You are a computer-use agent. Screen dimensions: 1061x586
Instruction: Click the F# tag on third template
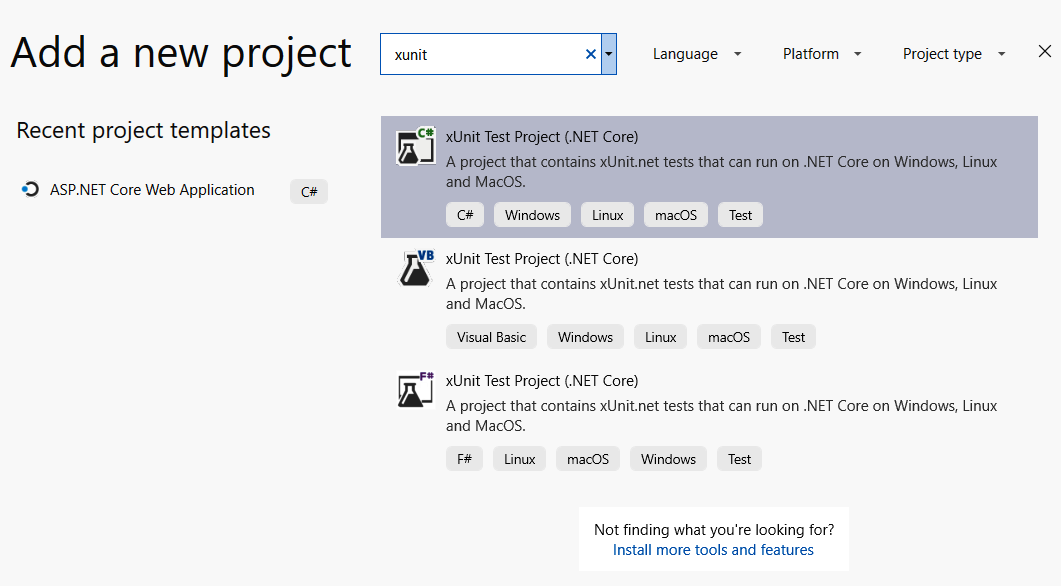tap(464, 459)
